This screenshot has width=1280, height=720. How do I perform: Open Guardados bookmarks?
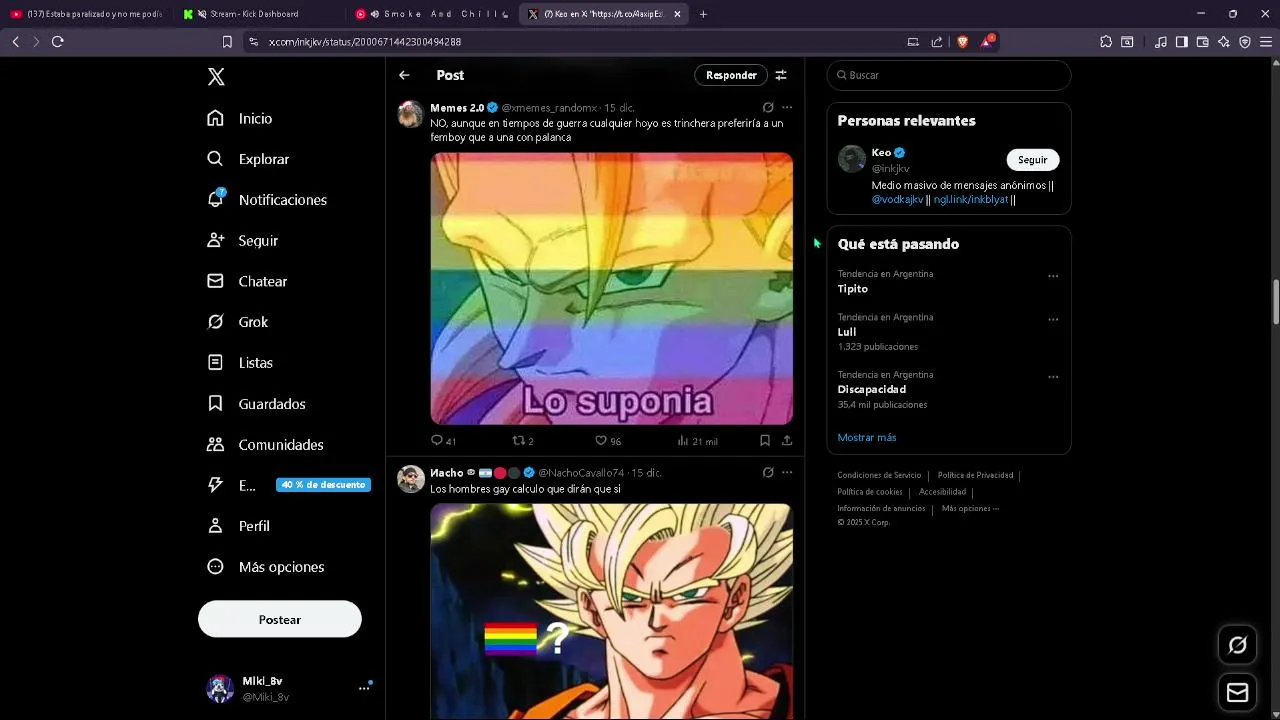pyautogui.click(x=256, y=404)
